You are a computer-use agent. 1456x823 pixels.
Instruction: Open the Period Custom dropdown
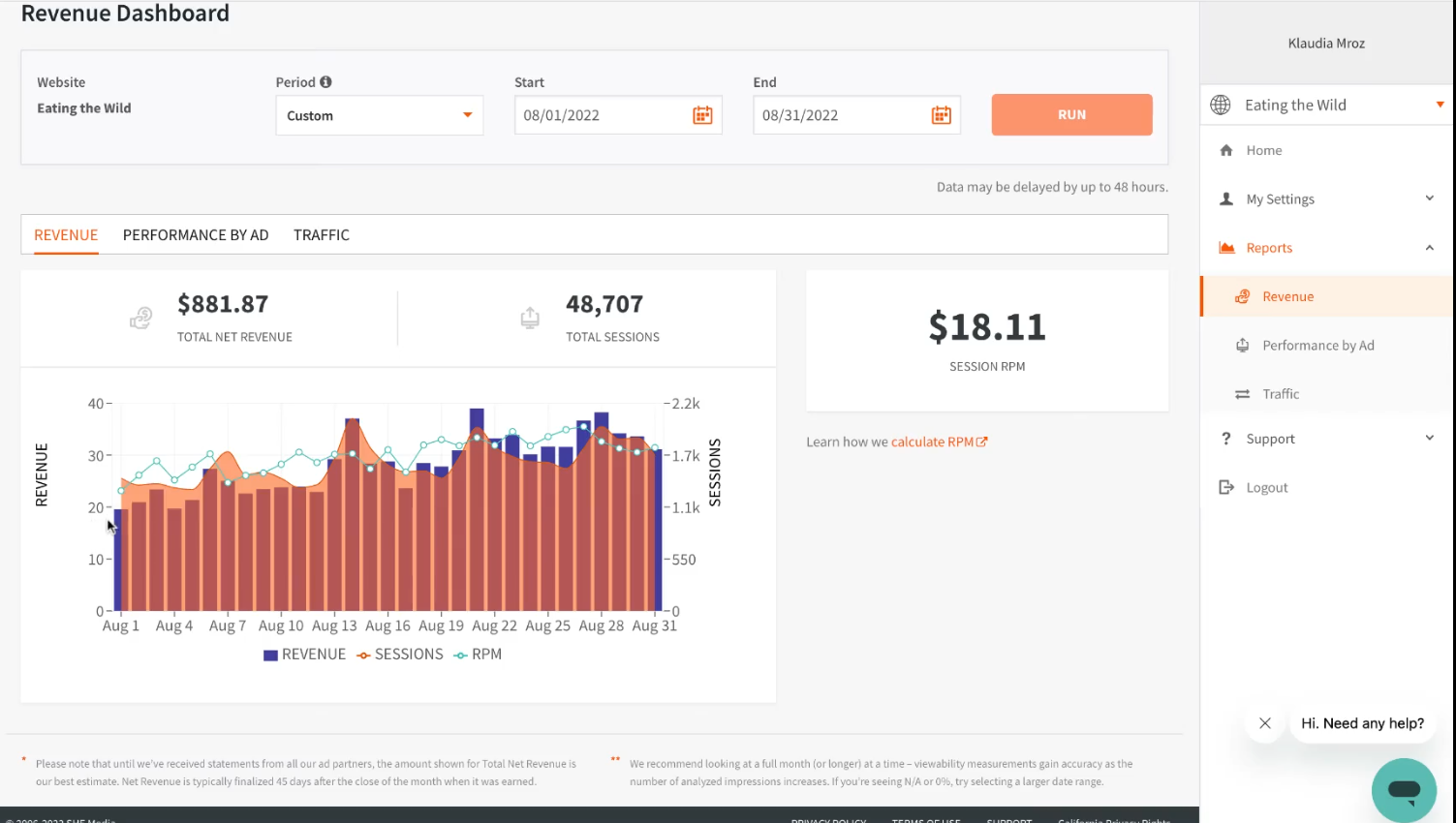(x=380, y=115)
